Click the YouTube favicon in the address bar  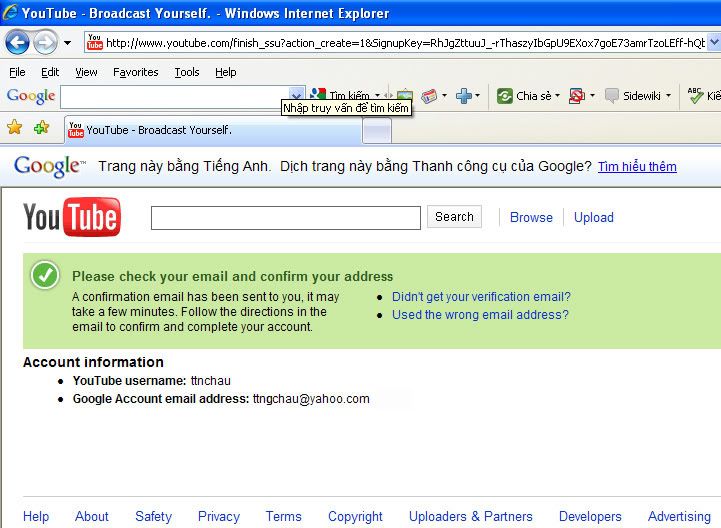click(x=95, y=42)
